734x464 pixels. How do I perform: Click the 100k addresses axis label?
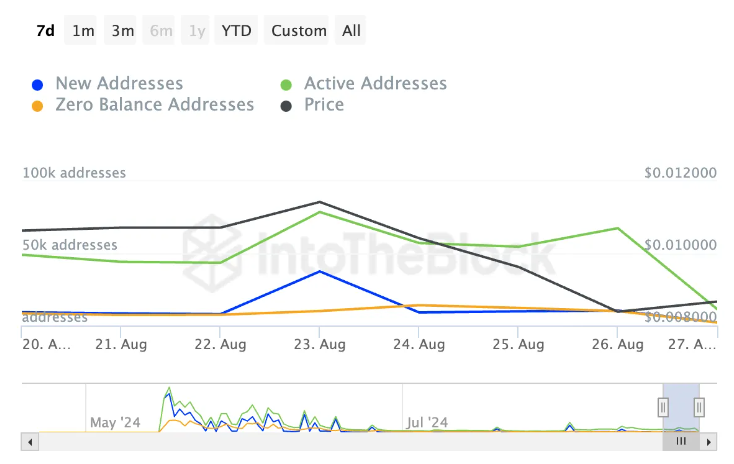click(74, 173)
